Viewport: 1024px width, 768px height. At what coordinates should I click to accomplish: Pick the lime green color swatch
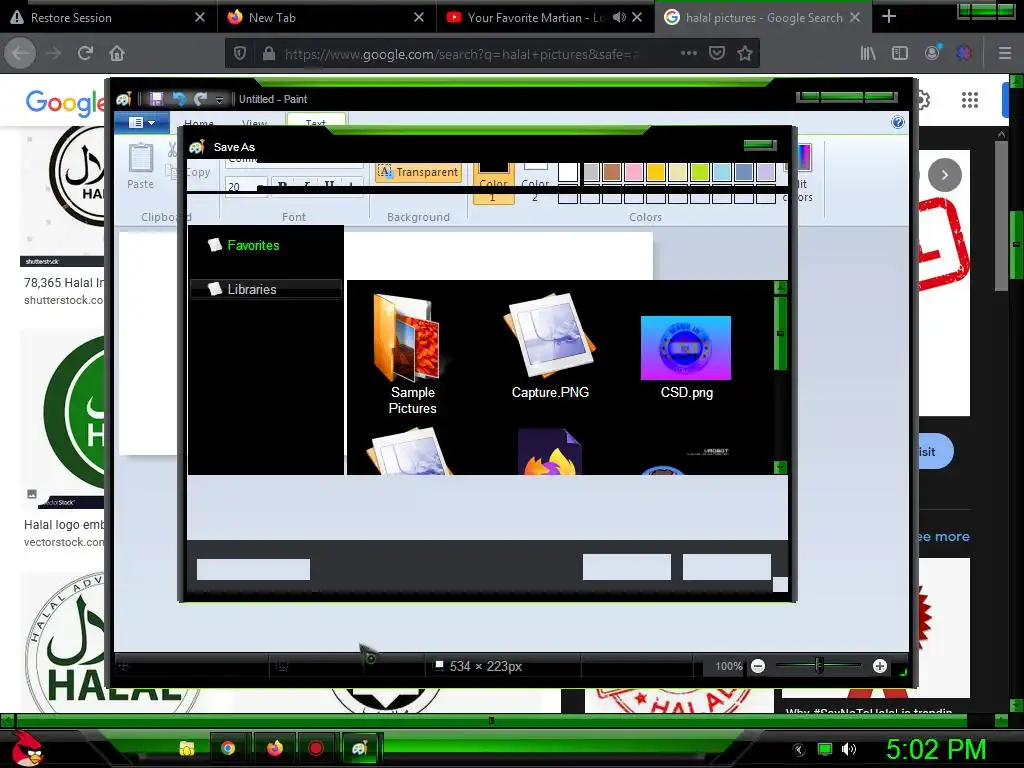pos(700,172)
